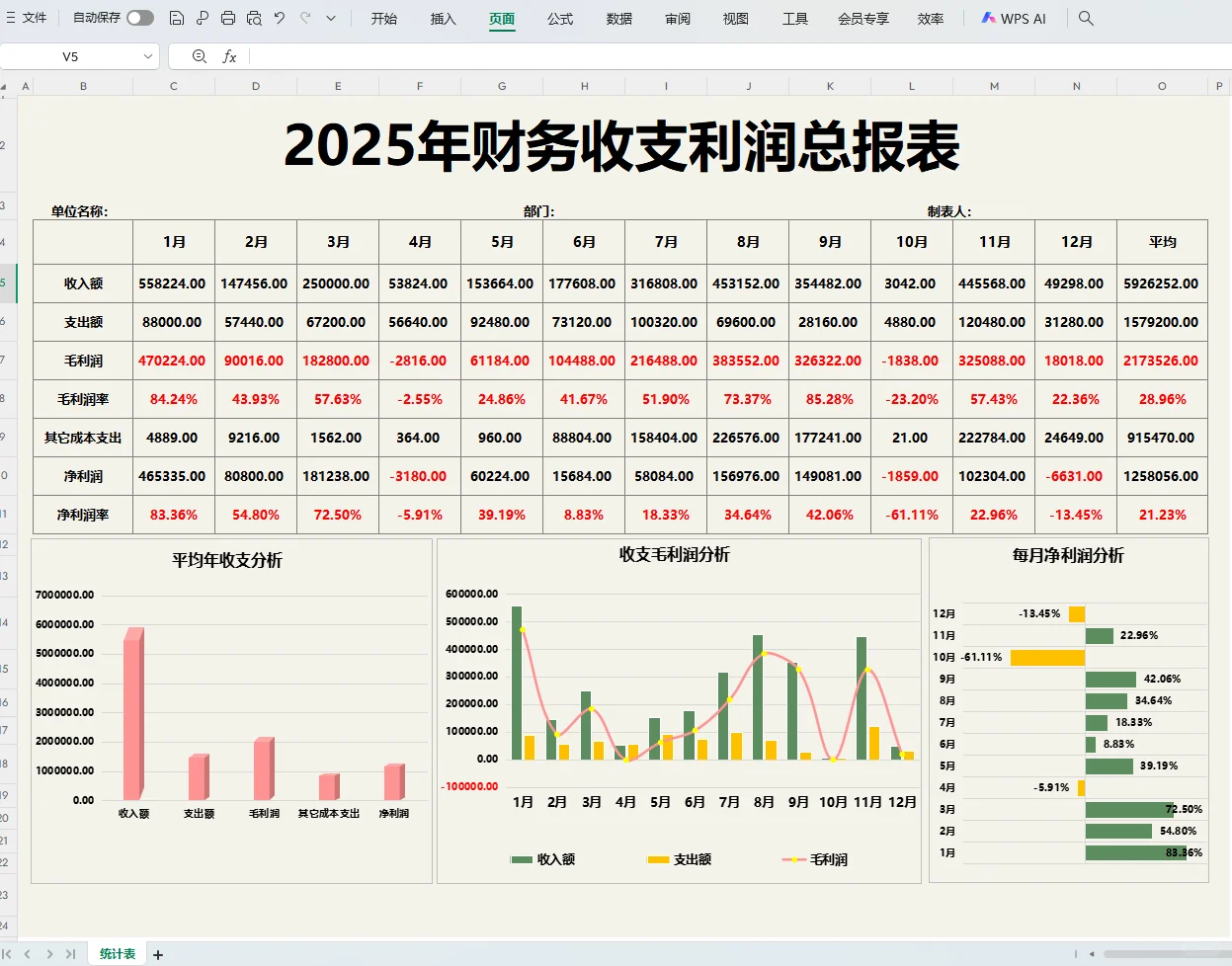The image size is (1232, 966).
Task: Go to previous sheet arrow
Action: (28, 954)
